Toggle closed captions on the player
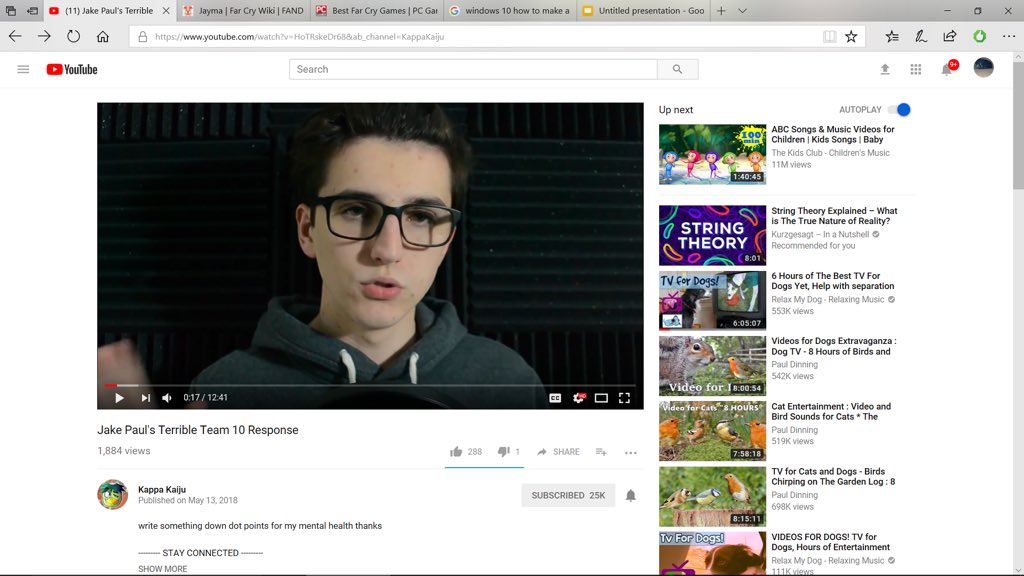Image resolution: width=1024 pixels, height=576 pixels. (554, 398)
